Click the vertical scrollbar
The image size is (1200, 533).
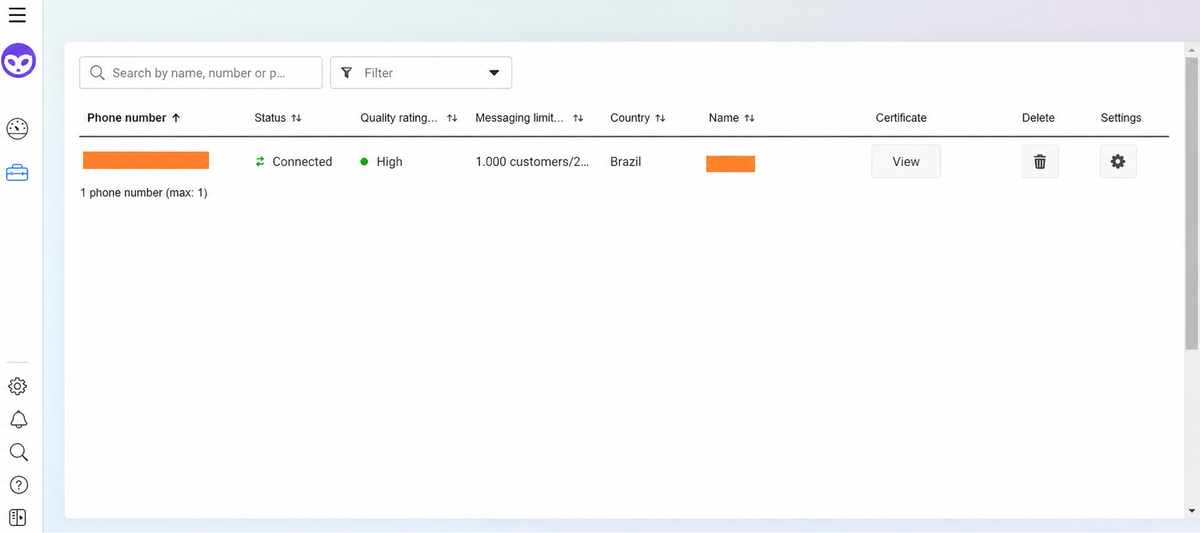pyautogui.click(x=1191, y=204)
